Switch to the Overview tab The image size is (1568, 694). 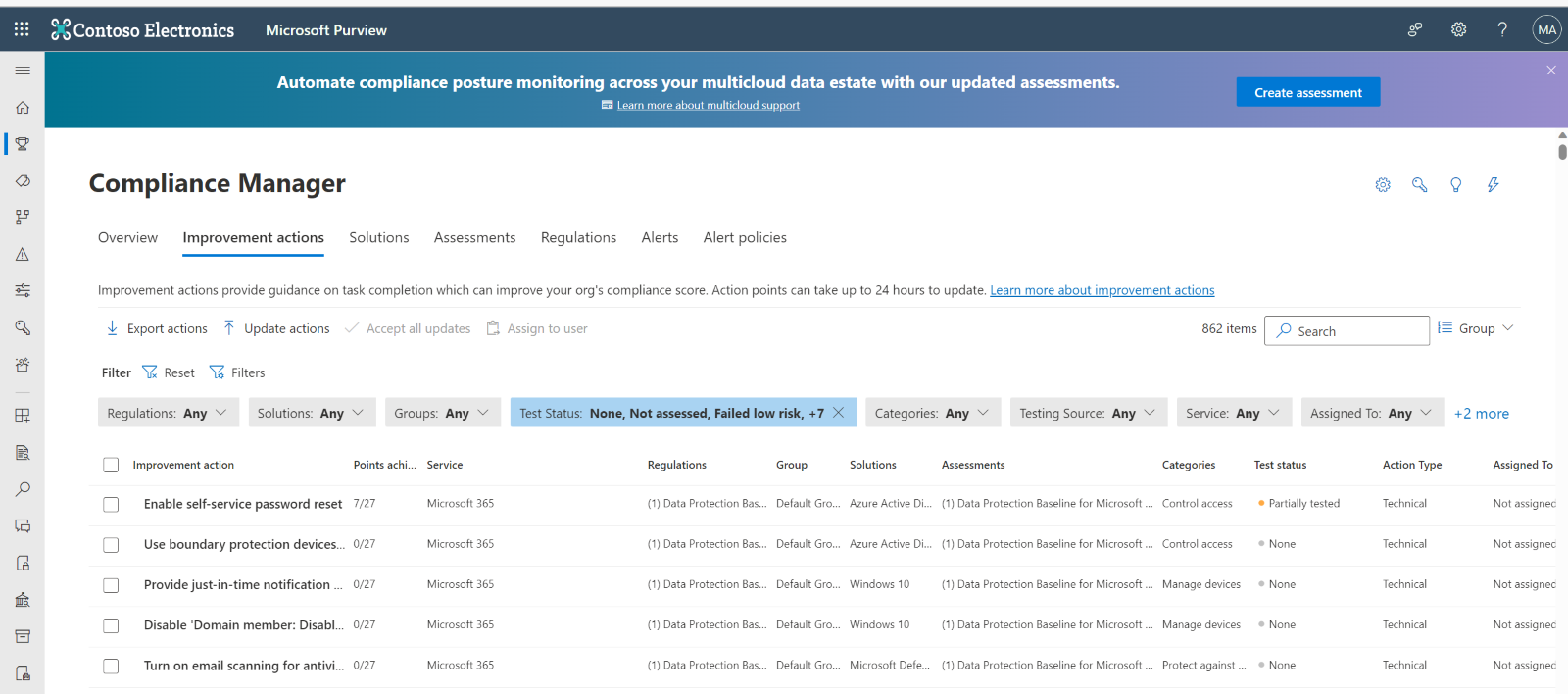point(127,237)
